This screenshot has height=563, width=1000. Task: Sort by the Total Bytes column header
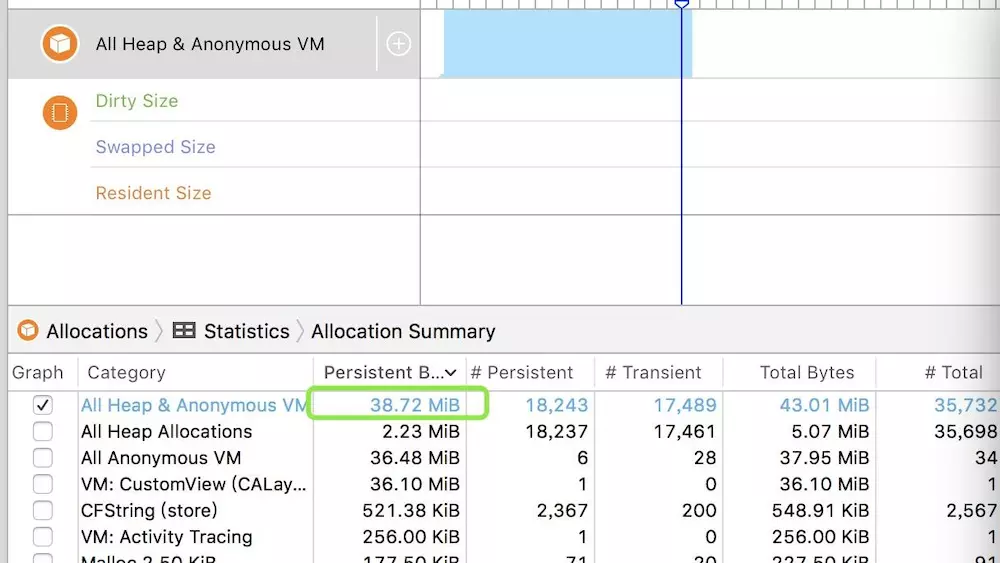[807, 372]
